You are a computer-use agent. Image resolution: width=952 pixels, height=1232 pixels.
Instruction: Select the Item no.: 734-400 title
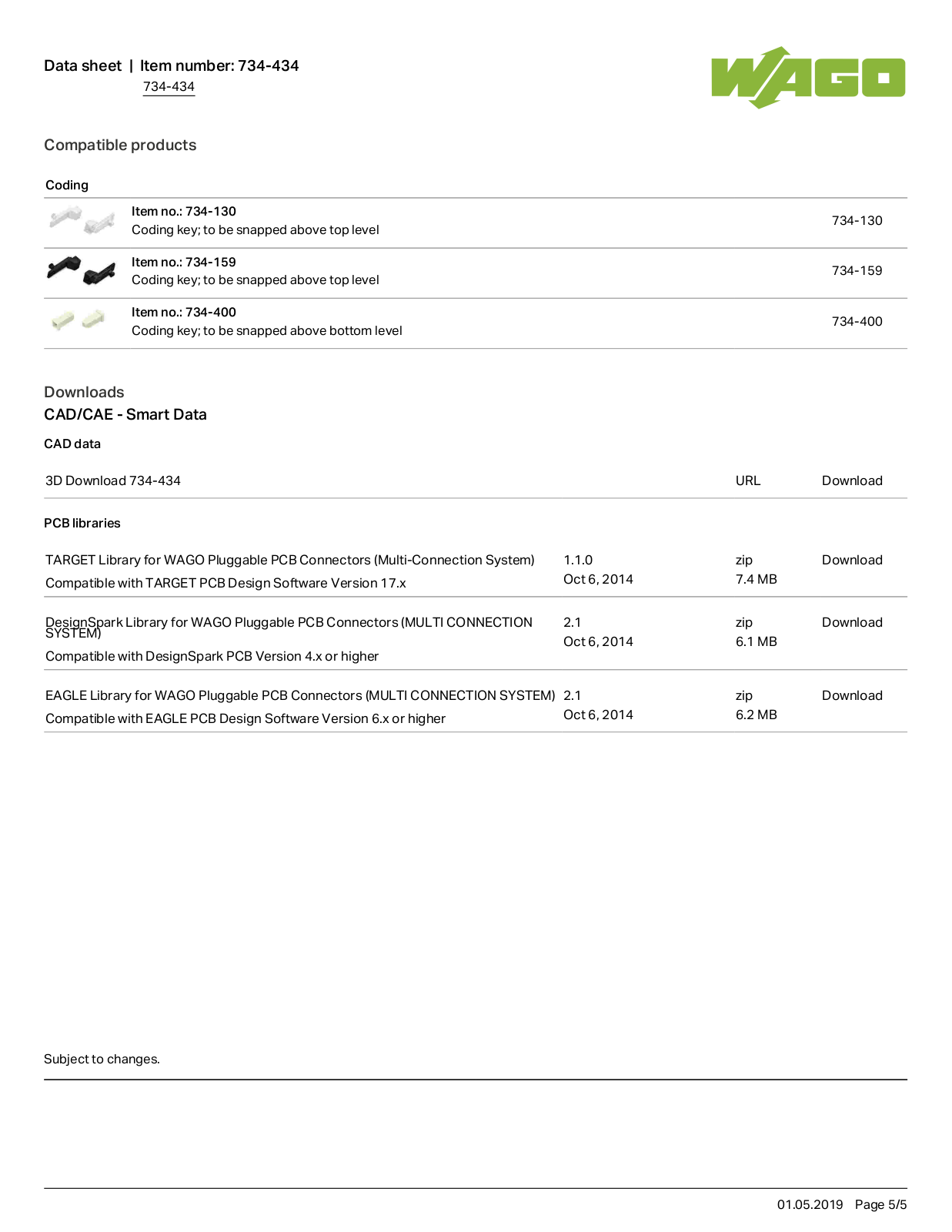[184, 312]
